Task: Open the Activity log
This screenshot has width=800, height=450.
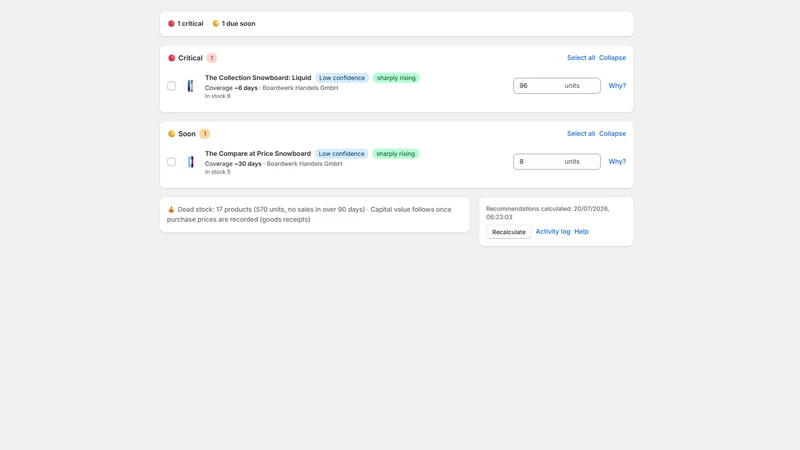Action: pyautogui.click(x=553, y=232)
